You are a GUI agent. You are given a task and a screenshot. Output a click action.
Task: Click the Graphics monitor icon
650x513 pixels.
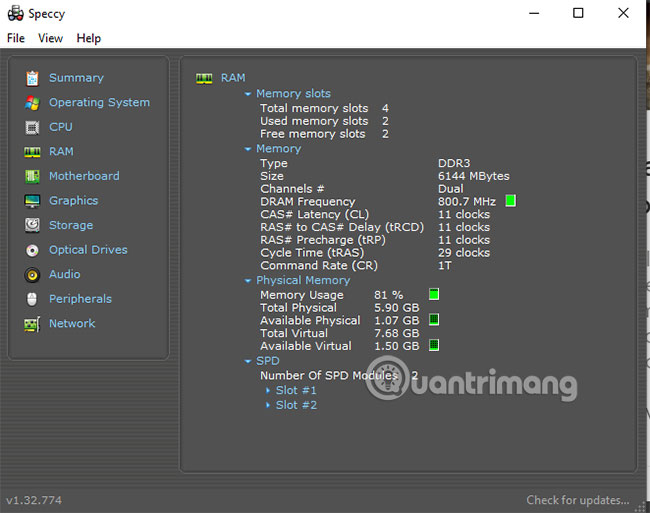click(x=32, y=201)
